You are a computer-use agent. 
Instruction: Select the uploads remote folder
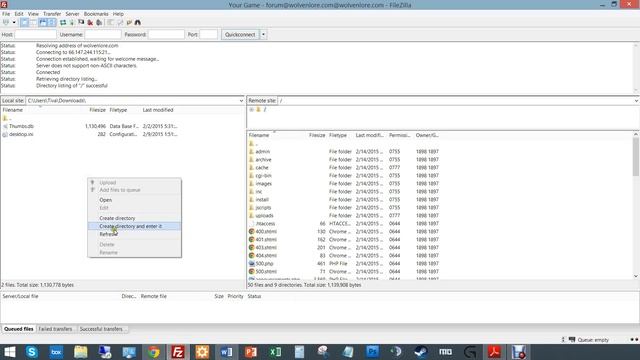click(x=264, y=216)
